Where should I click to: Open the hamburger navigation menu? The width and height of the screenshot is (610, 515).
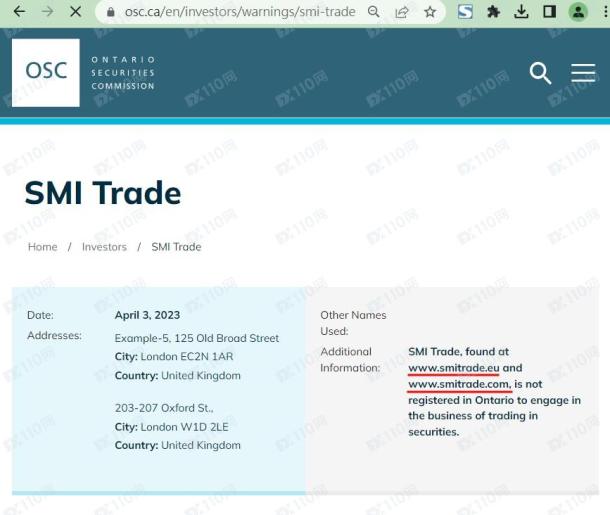tap(583, 73)
